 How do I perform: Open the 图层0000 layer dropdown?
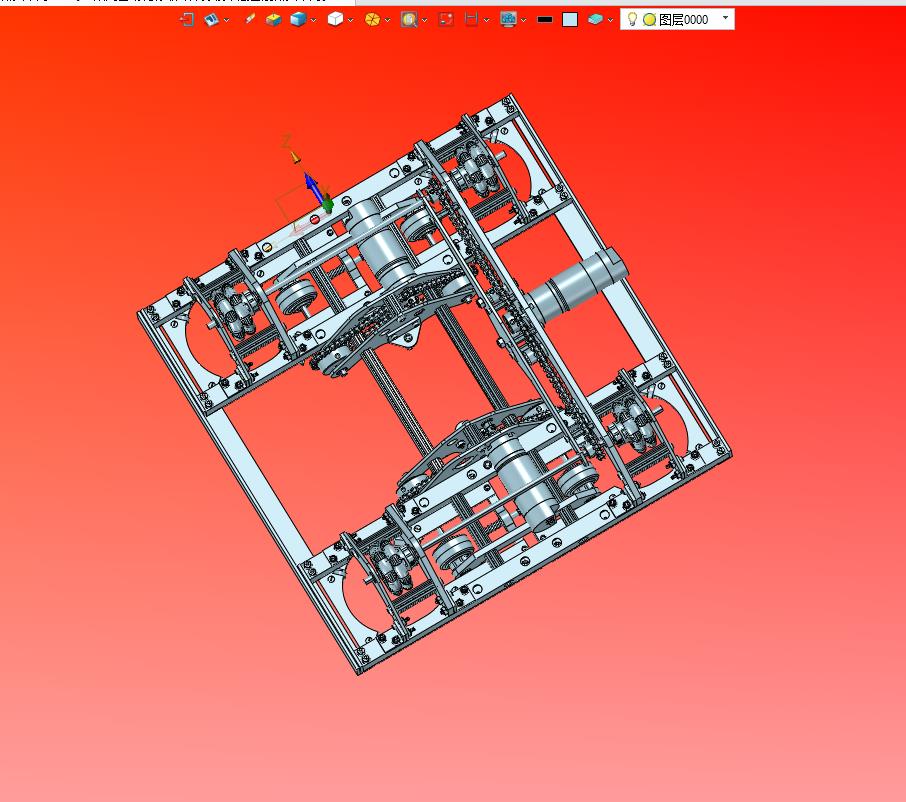click(x=726, y=18)
